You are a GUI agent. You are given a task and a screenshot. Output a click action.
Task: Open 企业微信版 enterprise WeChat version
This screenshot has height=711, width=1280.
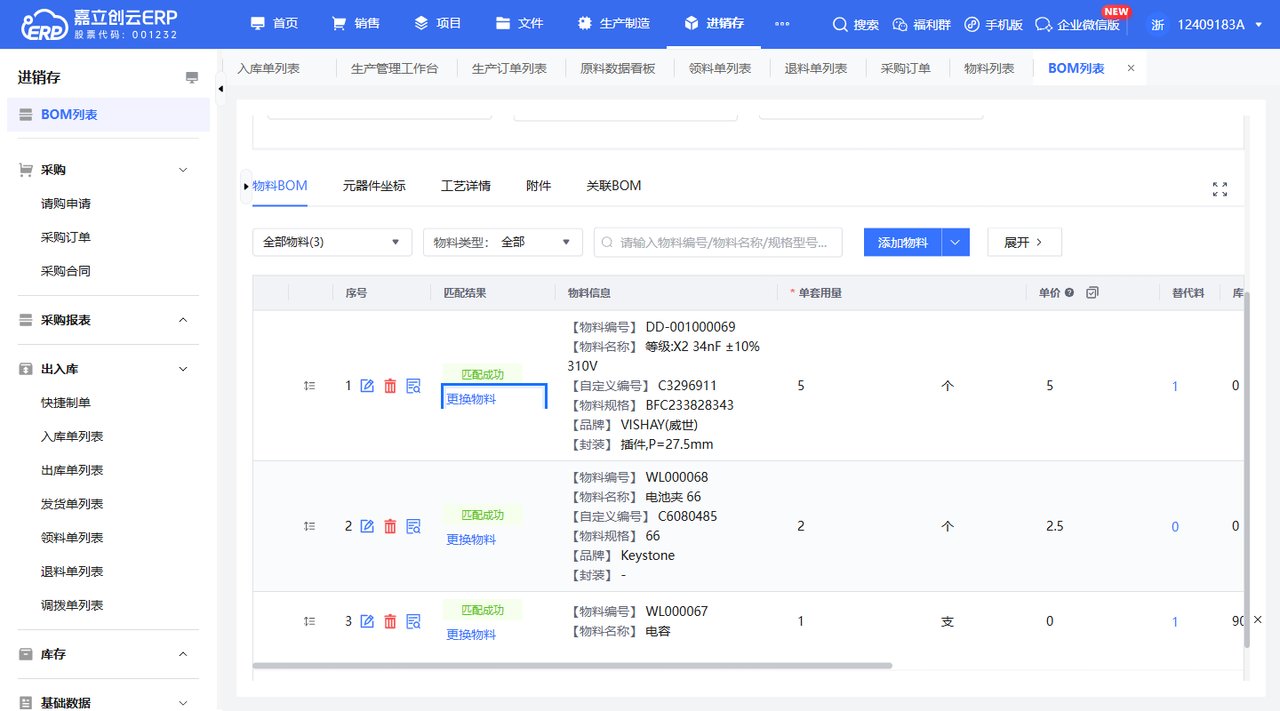pyautogui.click(x=1078, y=24)
